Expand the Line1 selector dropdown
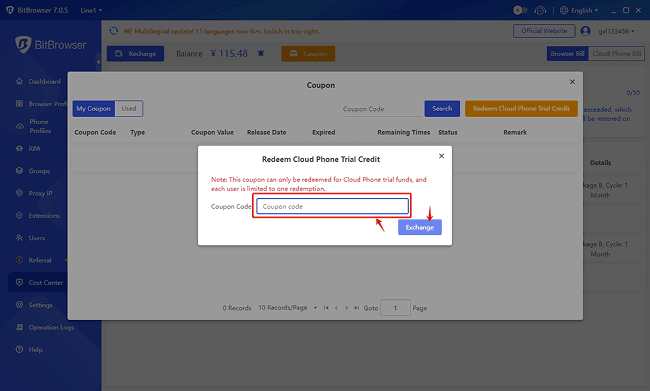 (x=91, y=10)
